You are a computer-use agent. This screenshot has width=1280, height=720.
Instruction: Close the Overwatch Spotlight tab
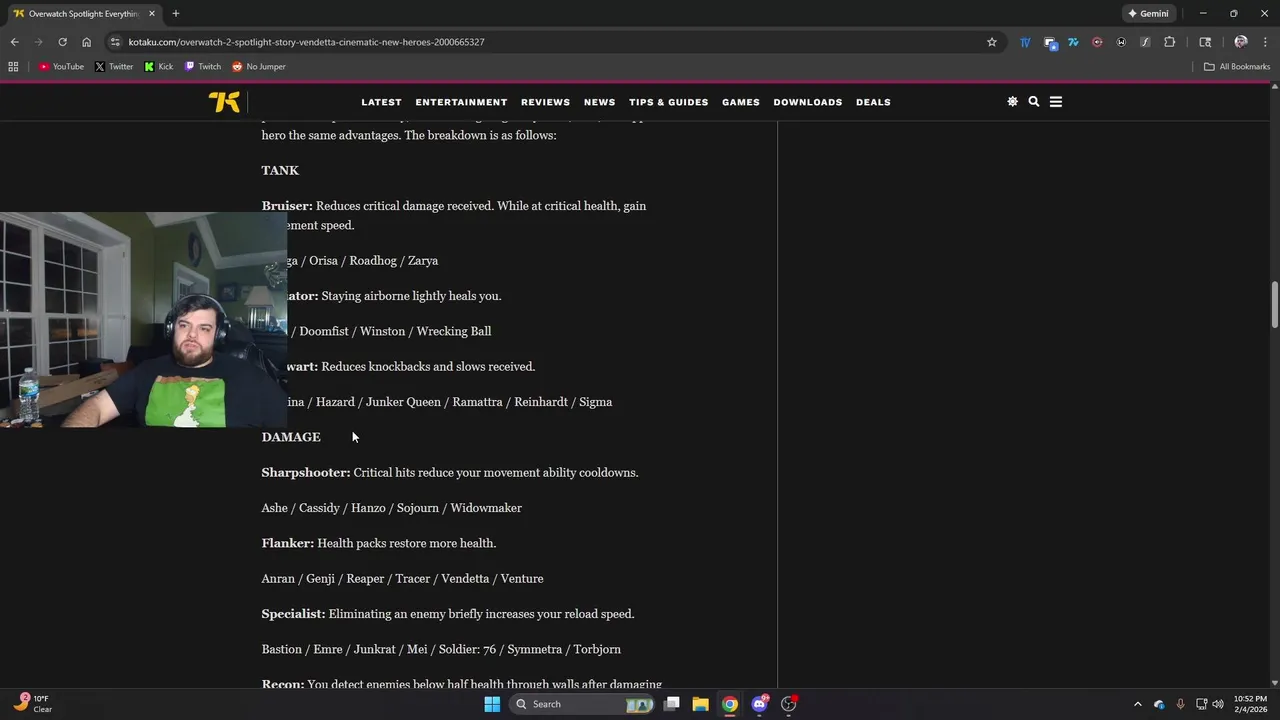point(152,14)
